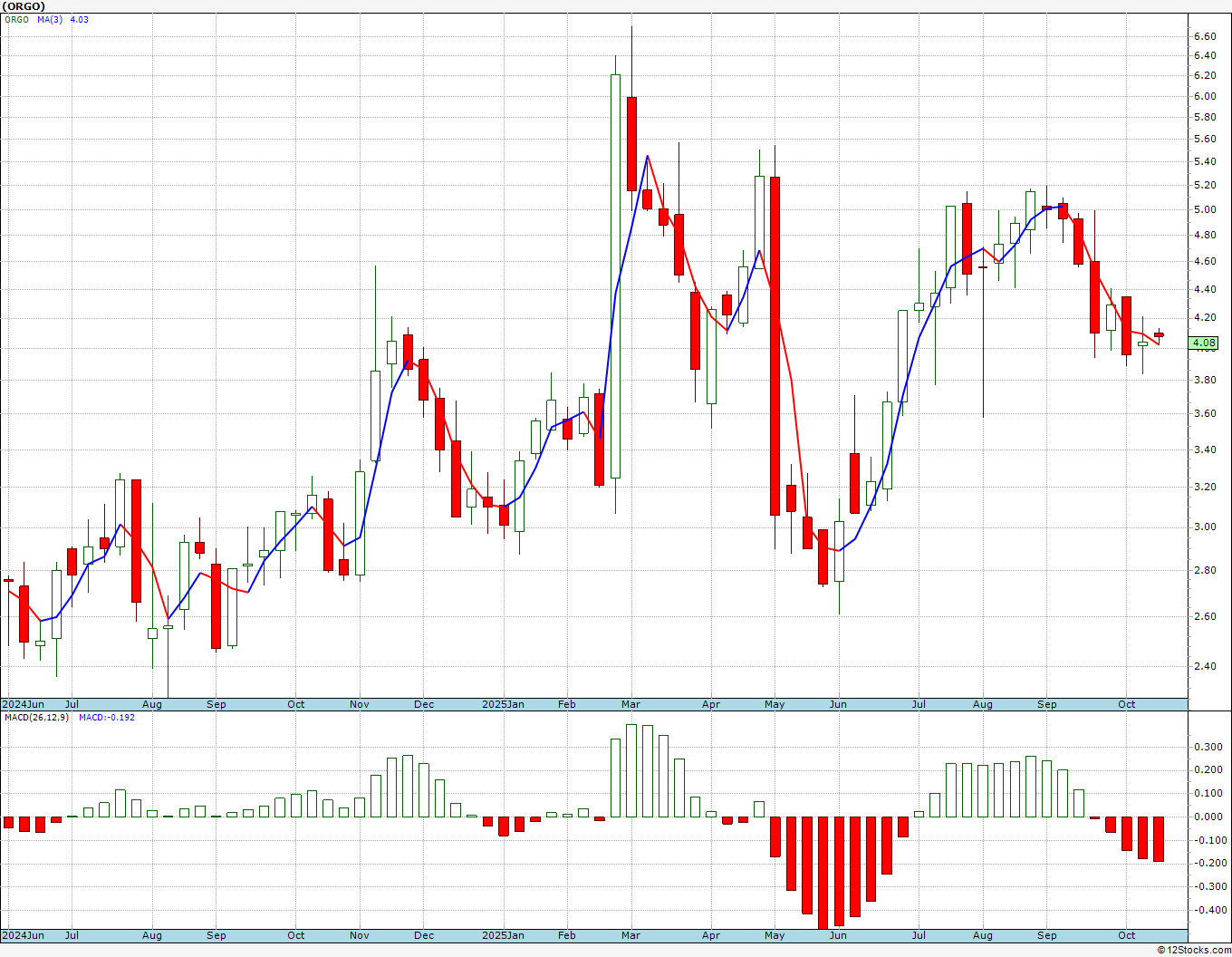Image resolution: width=1232 pixels, height=957 pixels.
Task: Select the "0.200" MACD axis label
Action: tap(1208, 769)
